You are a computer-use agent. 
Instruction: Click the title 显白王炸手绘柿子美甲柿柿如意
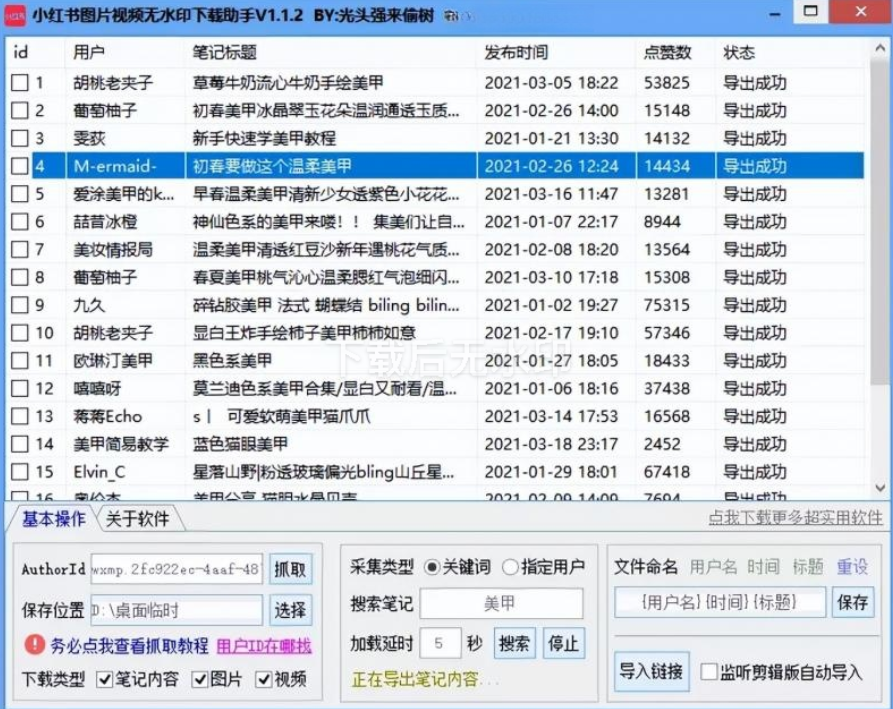coord(304,333)
